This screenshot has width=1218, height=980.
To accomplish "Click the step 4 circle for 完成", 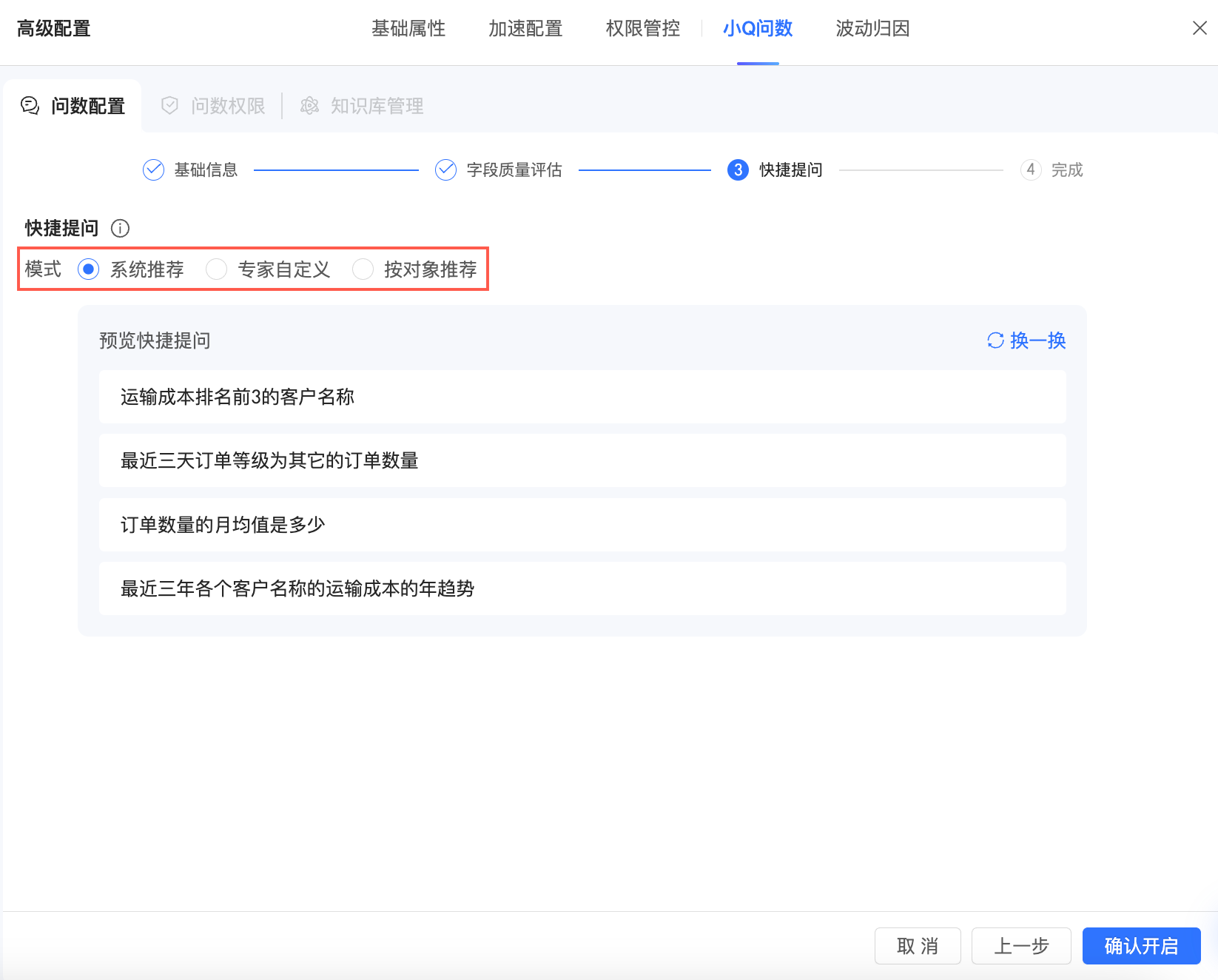I will pos(1031,170).
